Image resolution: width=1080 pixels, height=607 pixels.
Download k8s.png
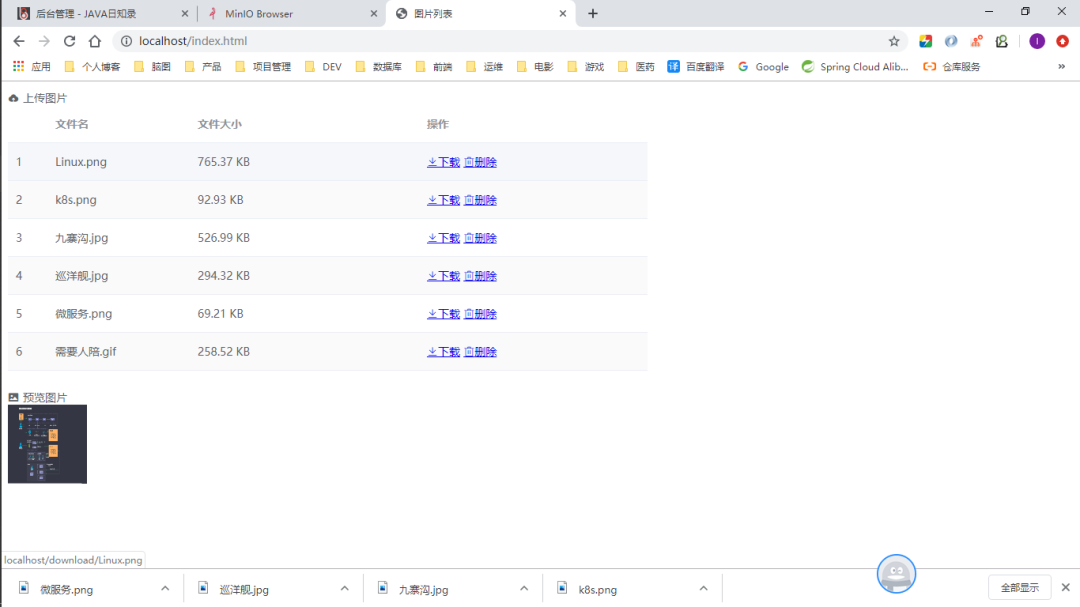click(444, 200)
